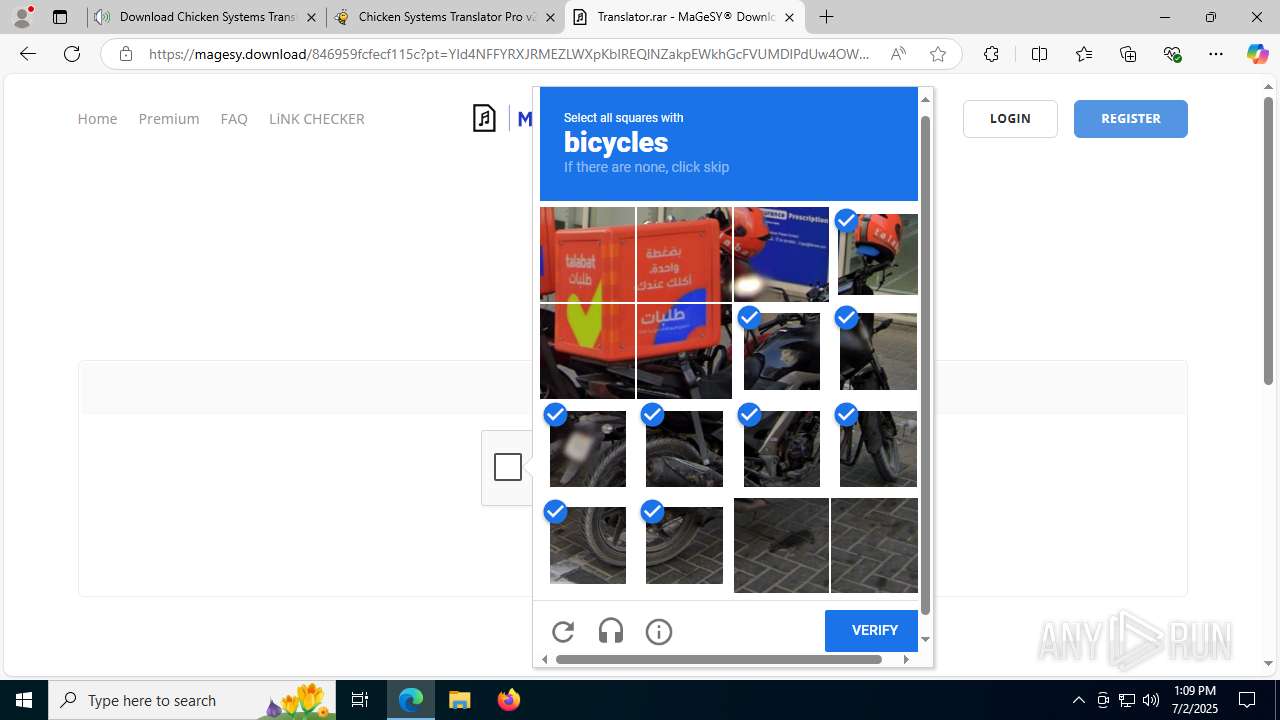The image size is (1280, 720).
Task: Select the talabat logo box tile
Action: pos(587,254)
